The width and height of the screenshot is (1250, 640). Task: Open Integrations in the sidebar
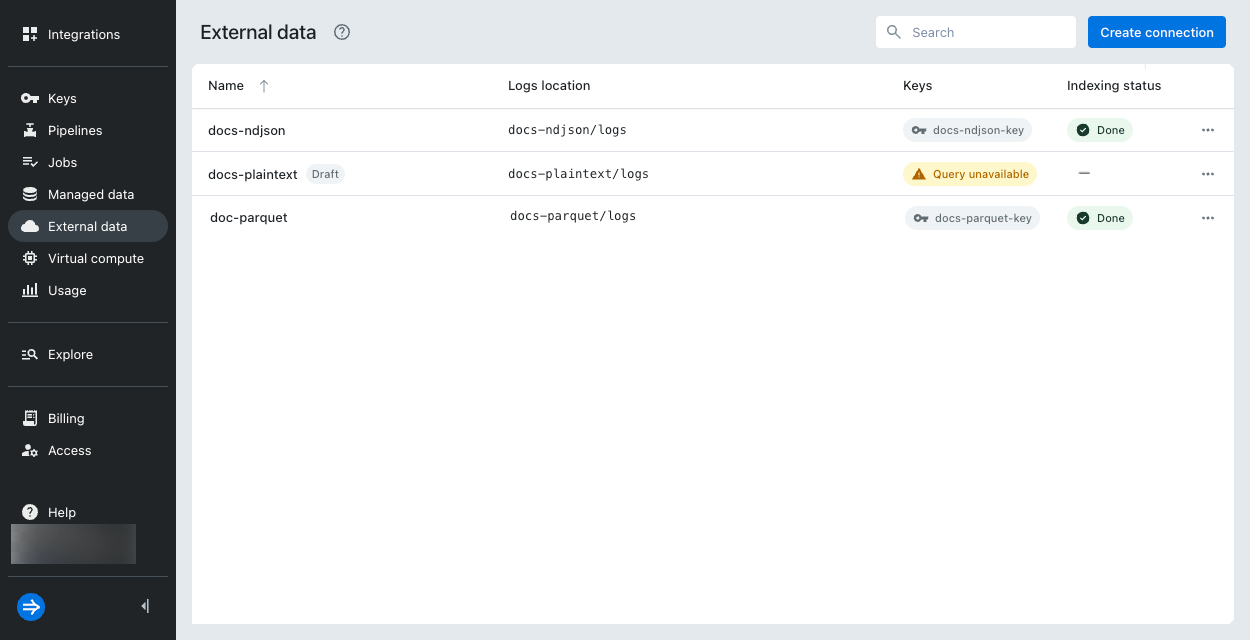pyautogui.click(x=88, y=34)
